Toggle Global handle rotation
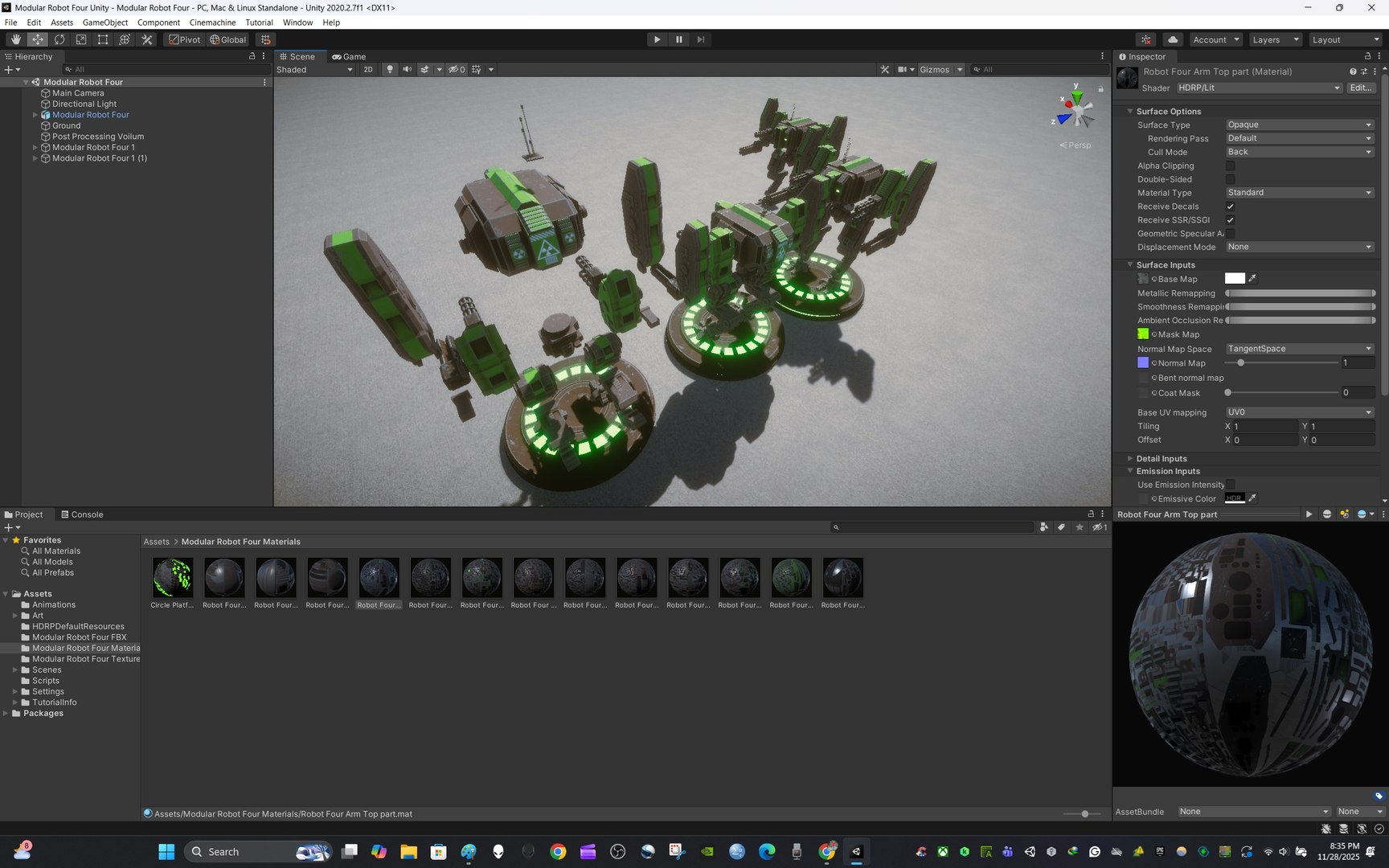Viewport: 1389px width, 868px height. [x=228, y=39]
